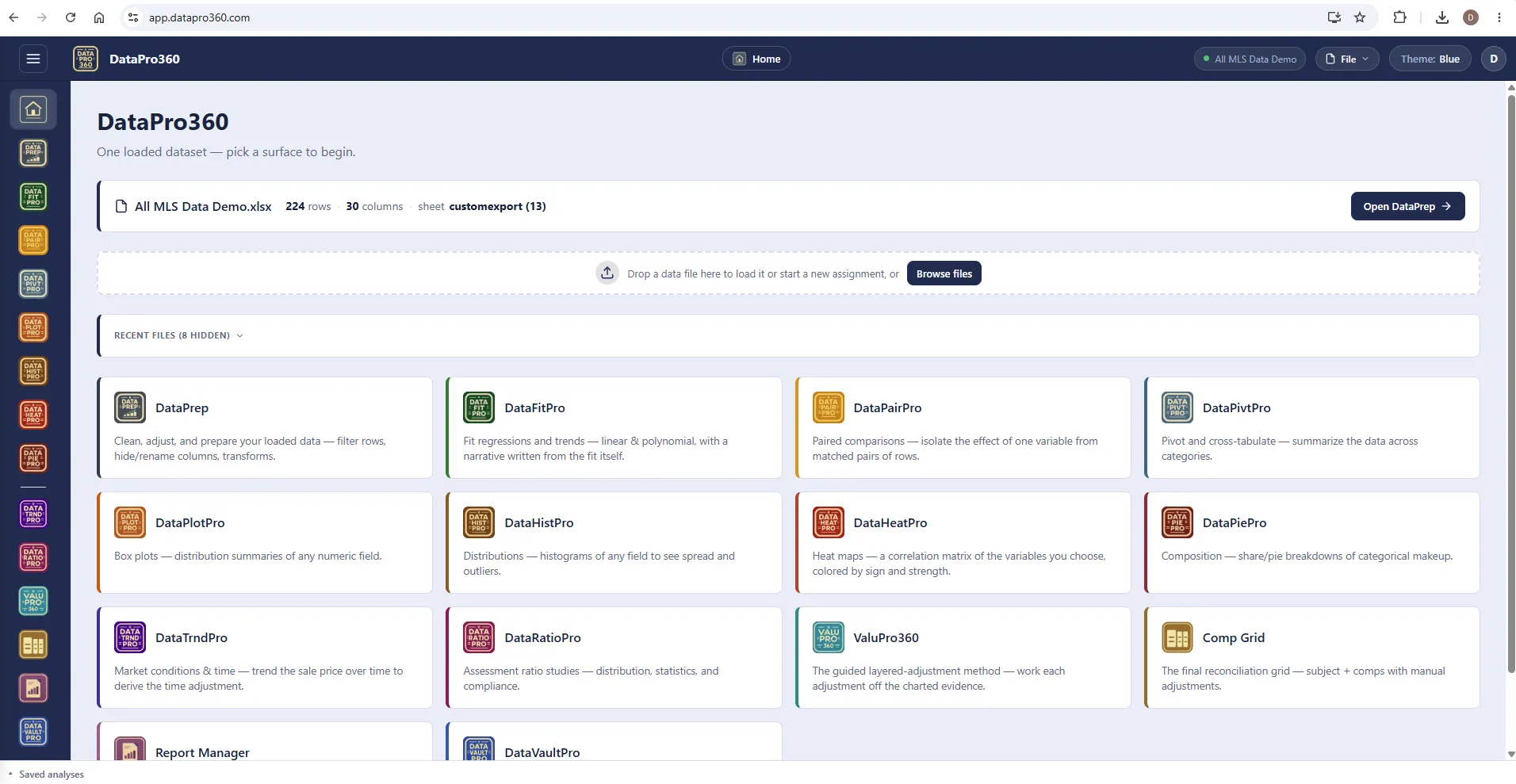Open the File dropdown in the header

[x=1347, y=59]
